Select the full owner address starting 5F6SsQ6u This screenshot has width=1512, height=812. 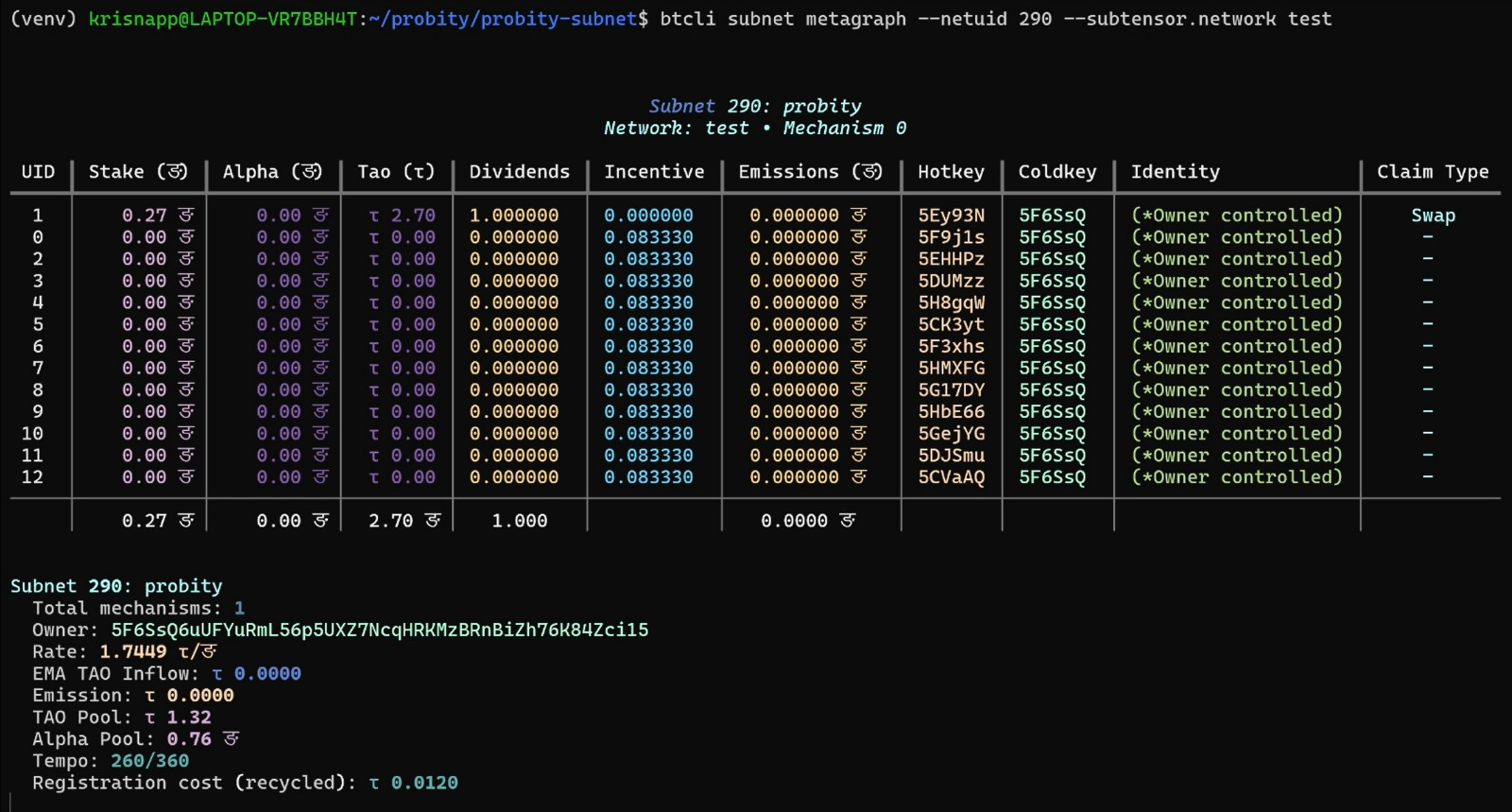(x=380, y=631)
